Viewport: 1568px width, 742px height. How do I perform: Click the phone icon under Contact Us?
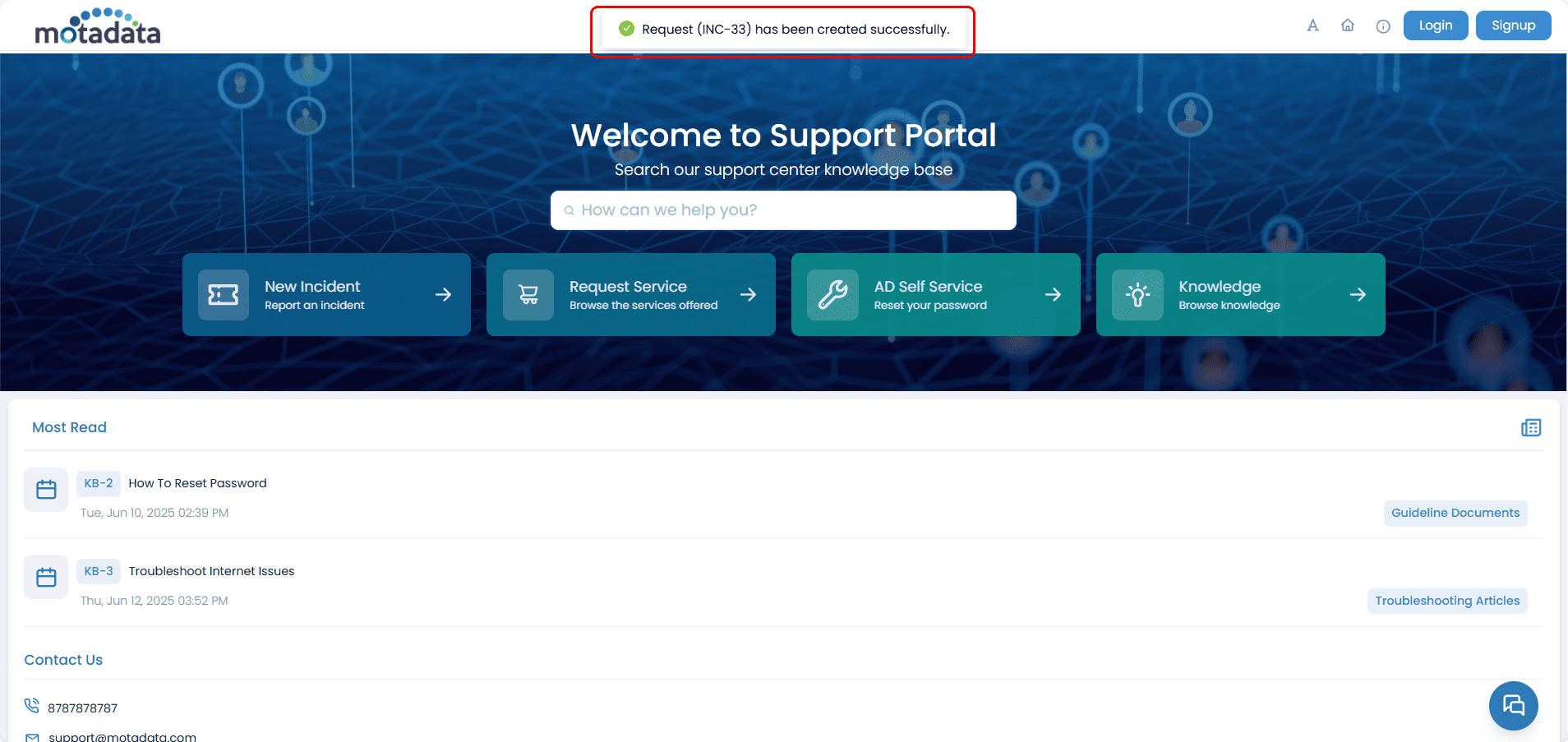32,706
